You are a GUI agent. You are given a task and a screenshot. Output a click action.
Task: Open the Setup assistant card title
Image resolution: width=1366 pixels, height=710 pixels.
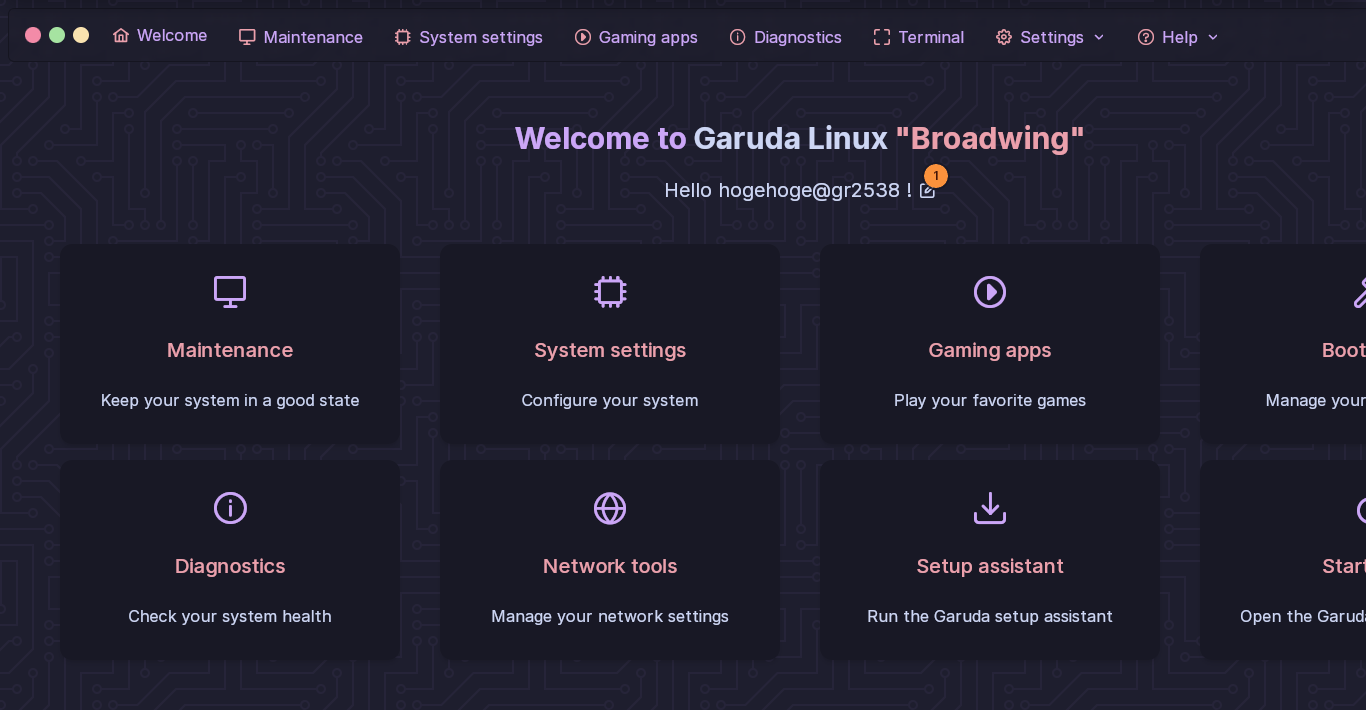(x=990, y=566)
